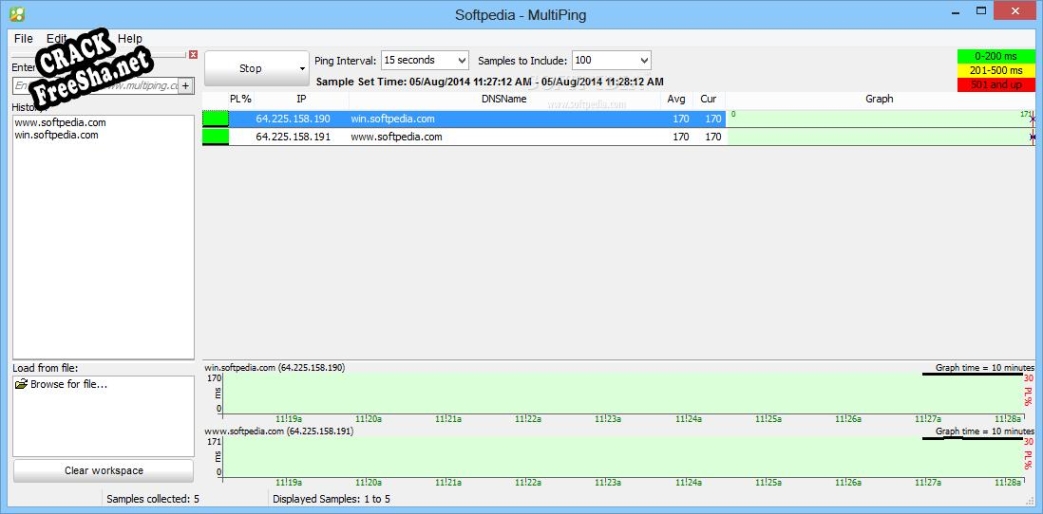Click the plus button to add target
Image resolution: width=1043 pixels, height=514 pixels.
185,86
